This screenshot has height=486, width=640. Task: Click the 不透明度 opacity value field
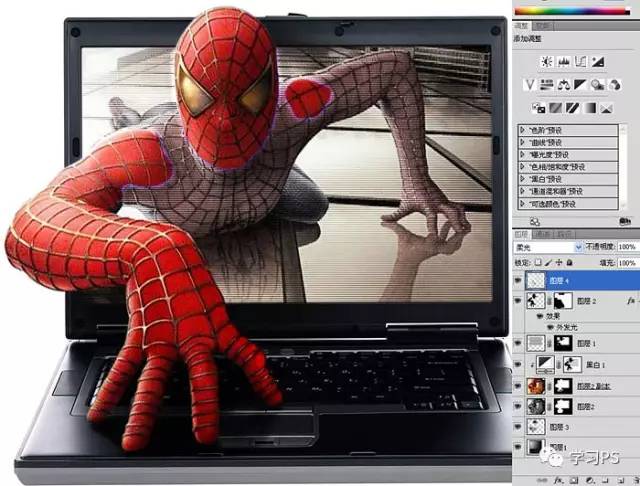pyautogui.click(x=628, y=246)
